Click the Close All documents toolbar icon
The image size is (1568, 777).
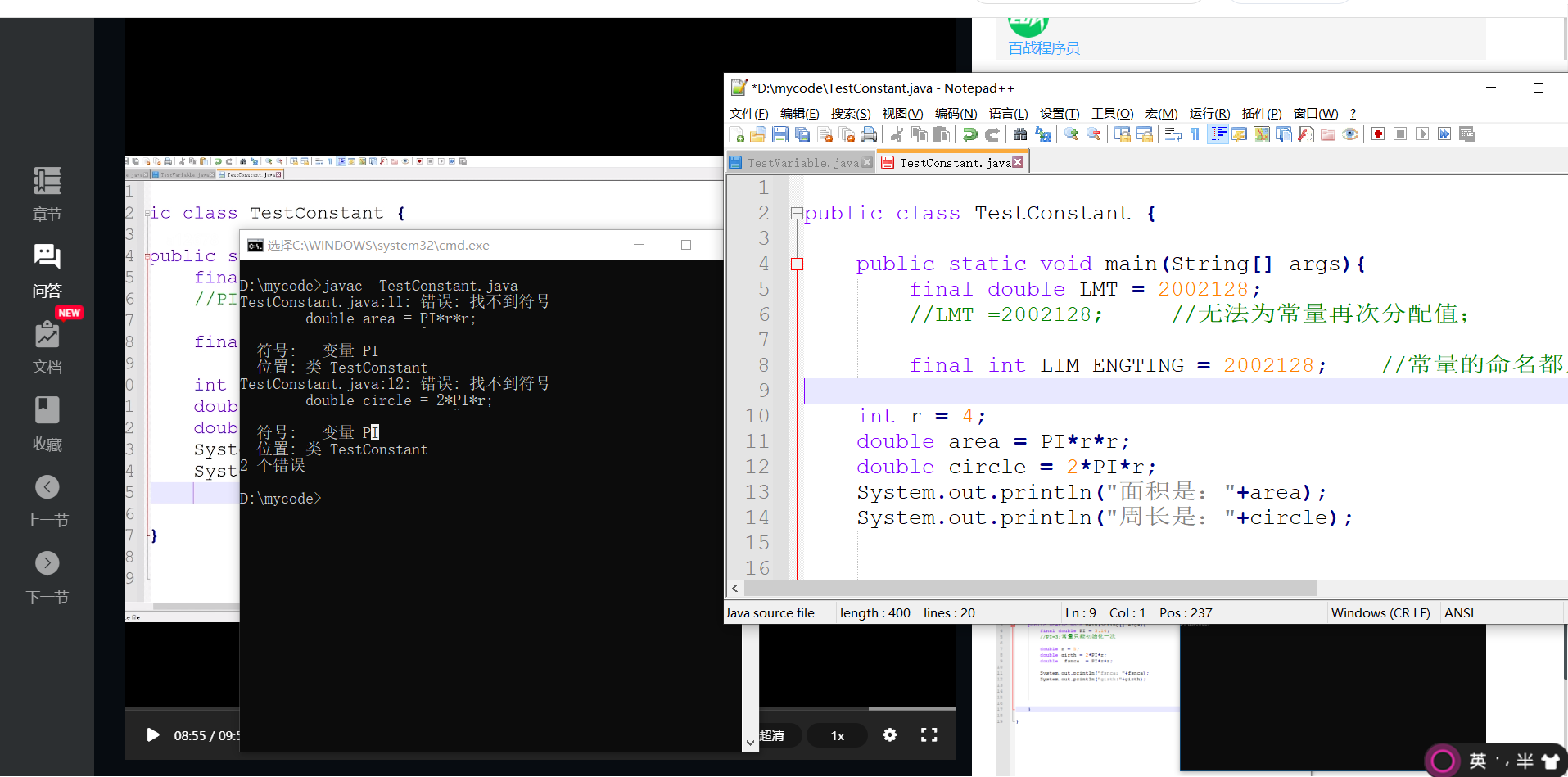click(x=847, y=134)
